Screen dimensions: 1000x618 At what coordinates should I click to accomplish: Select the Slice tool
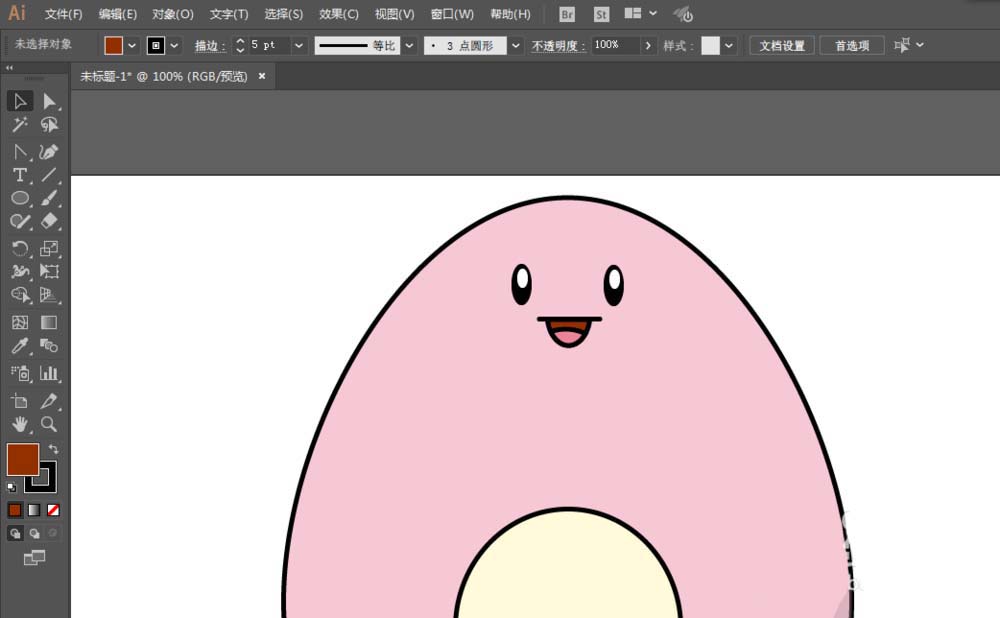click(x=49, y=401)
